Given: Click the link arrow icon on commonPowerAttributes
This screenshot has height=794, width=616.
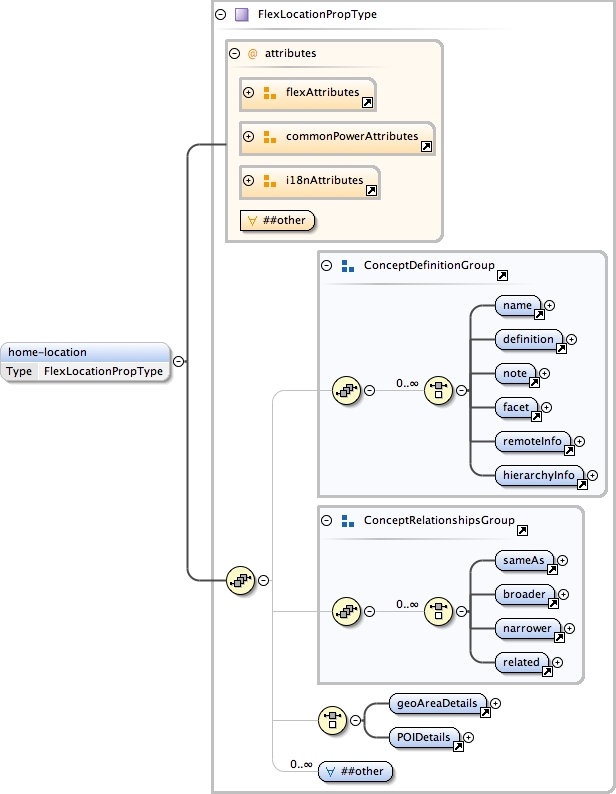Looking at the screenshot, I should [x=426, y=146].
